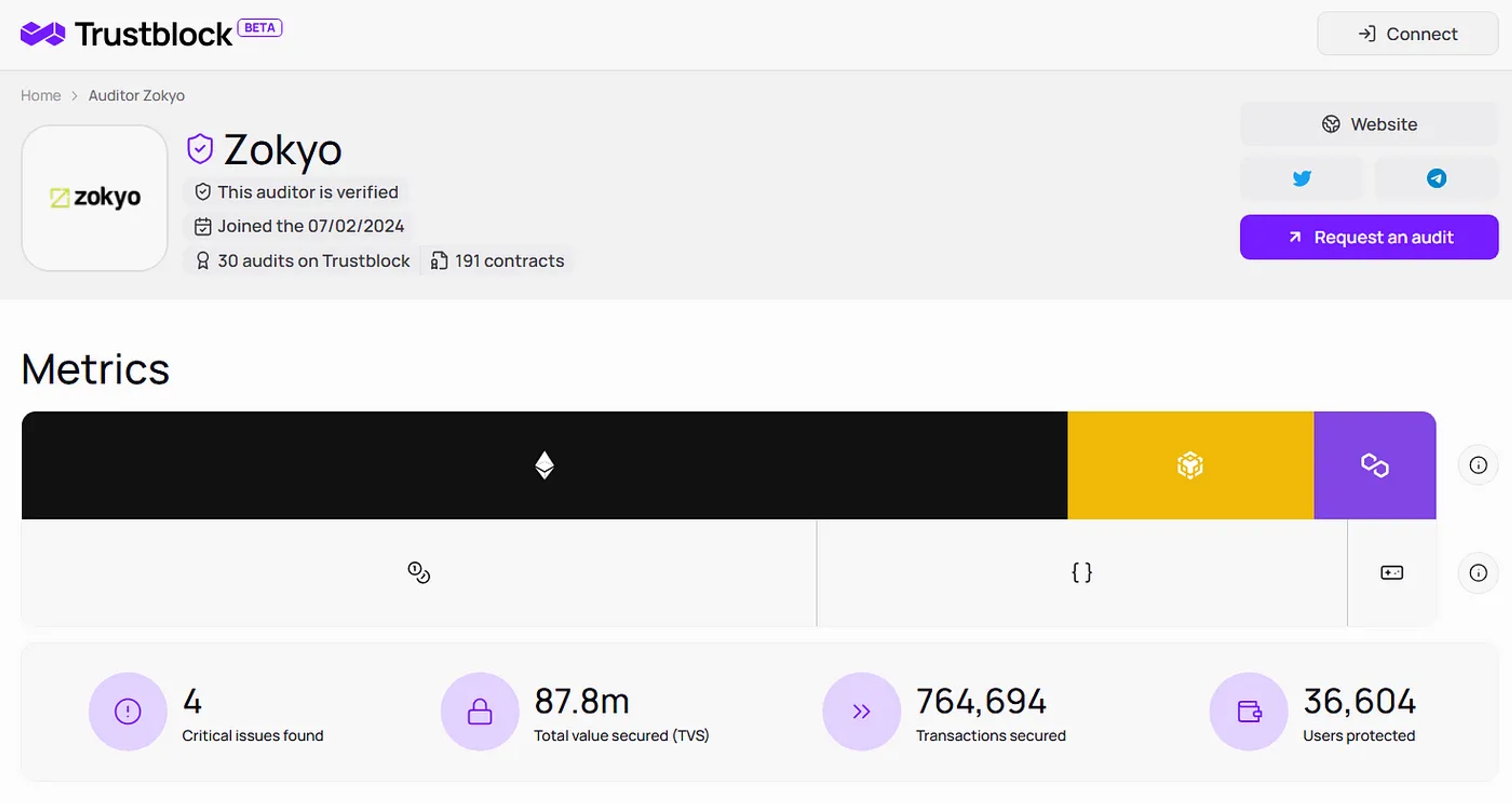Click 'This auditor is verified' badge
This screenshot has height=804, width=1512.
pos(296,192)
